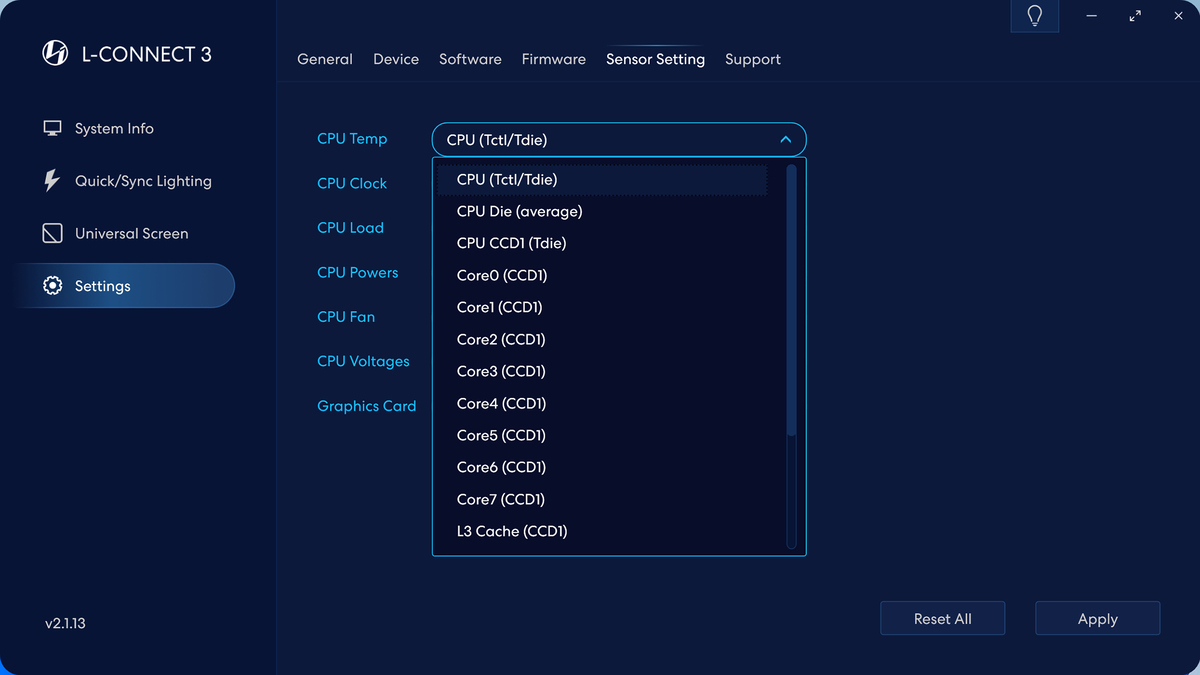Go to the Firmware tab
The width and height of the screenshot is (1200, 675).
click(554, 59)
